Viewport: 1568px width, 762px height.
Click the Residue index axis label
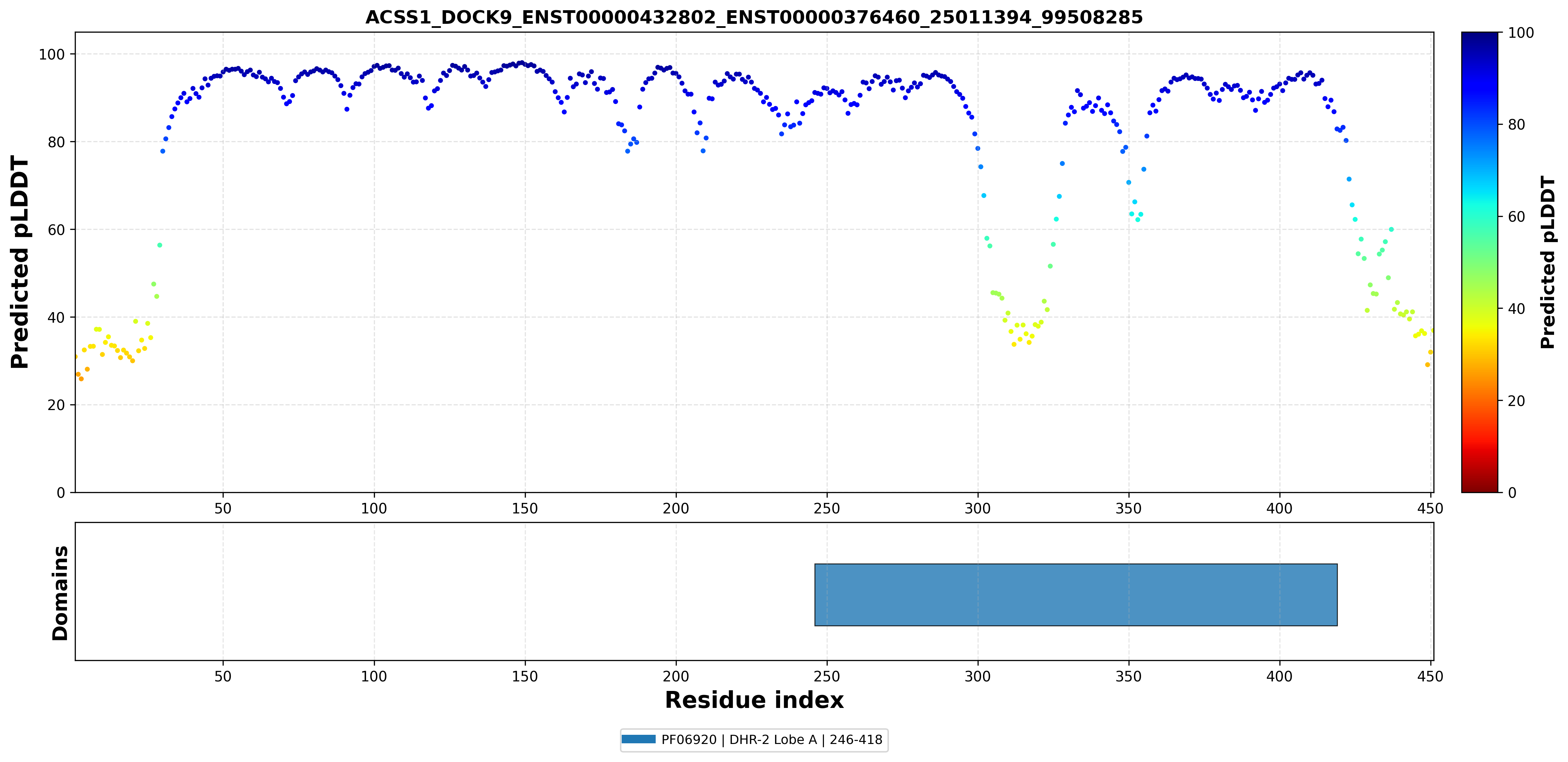point(754,700)
